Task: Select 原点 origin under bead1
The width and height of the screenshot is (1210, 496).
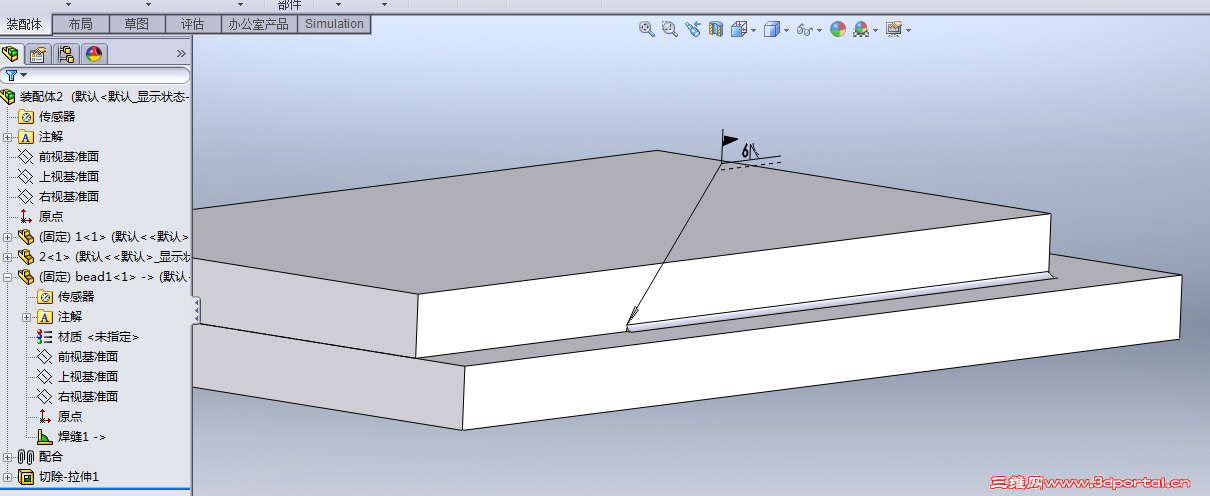Action: [x=60, y=417]
